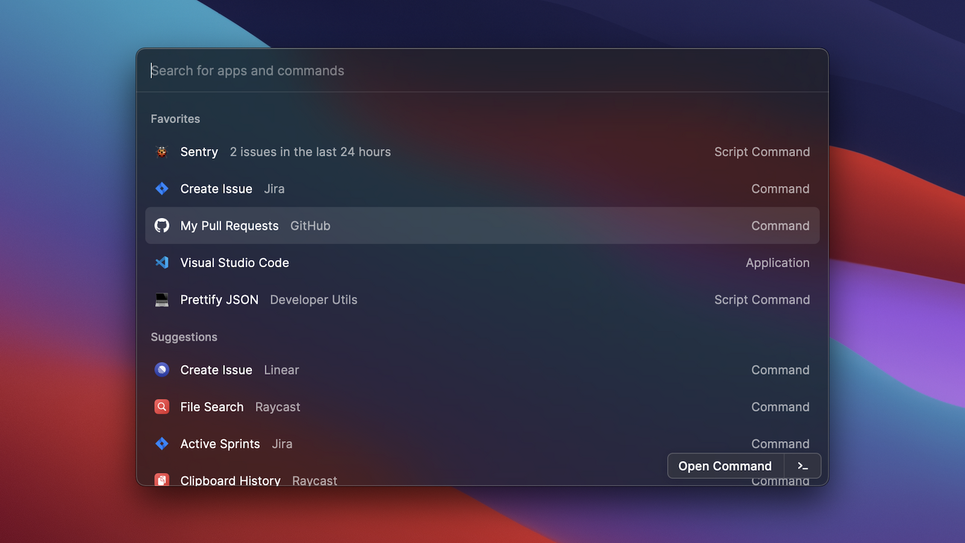Select the Active Sprints Jira command

coord(482,443)
